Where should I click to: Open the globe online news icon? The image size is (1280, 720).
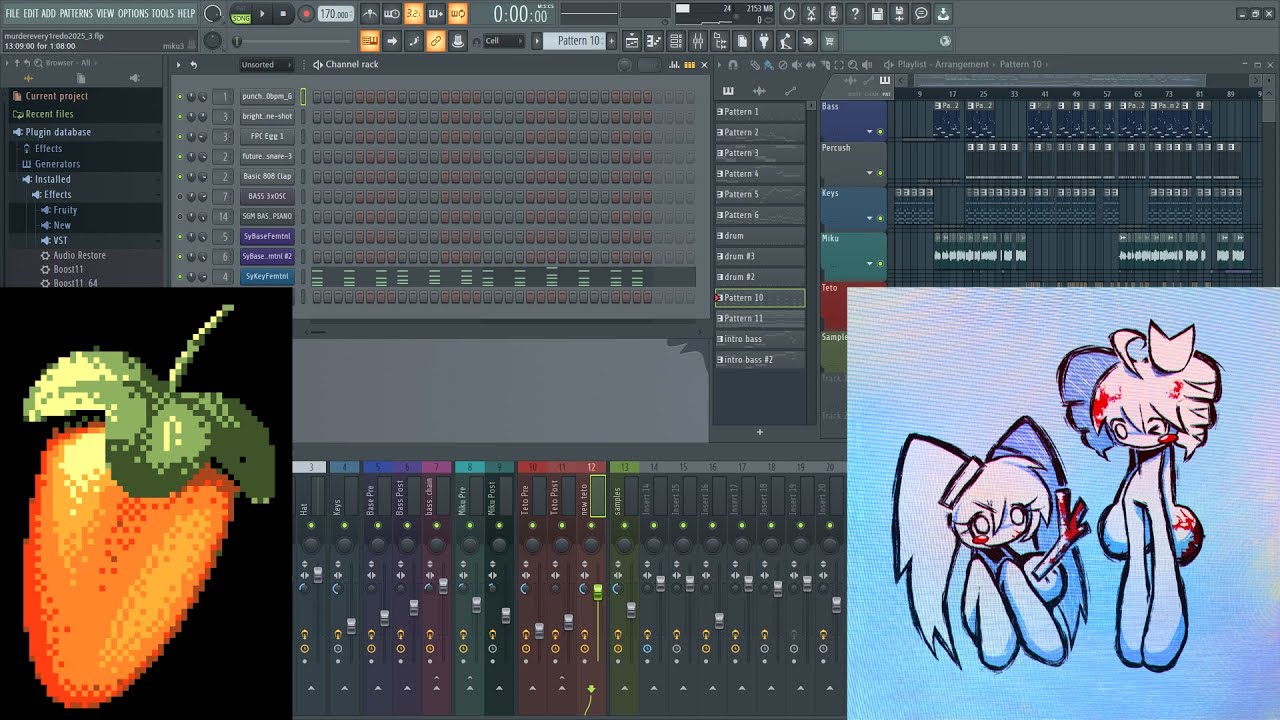[x=945, y=41]
